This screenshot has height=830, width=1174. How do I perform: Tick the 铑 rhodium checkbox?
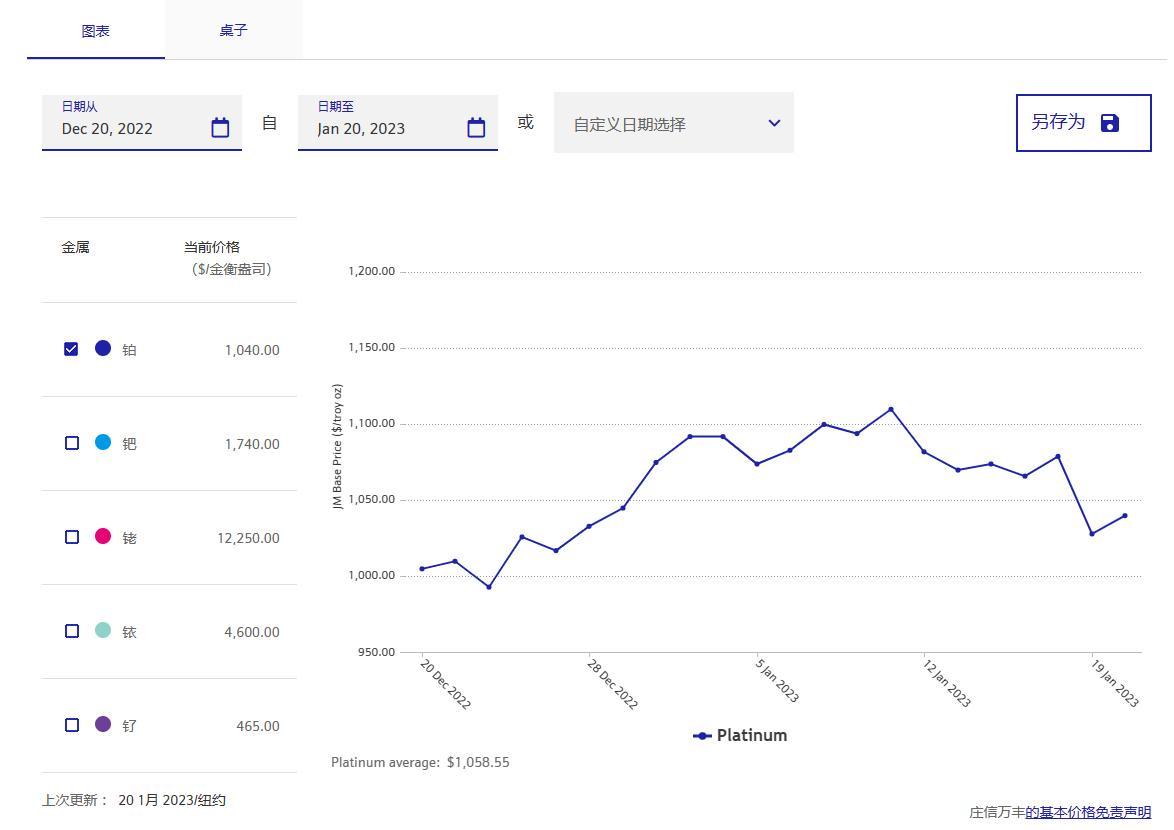click(71, 537)
